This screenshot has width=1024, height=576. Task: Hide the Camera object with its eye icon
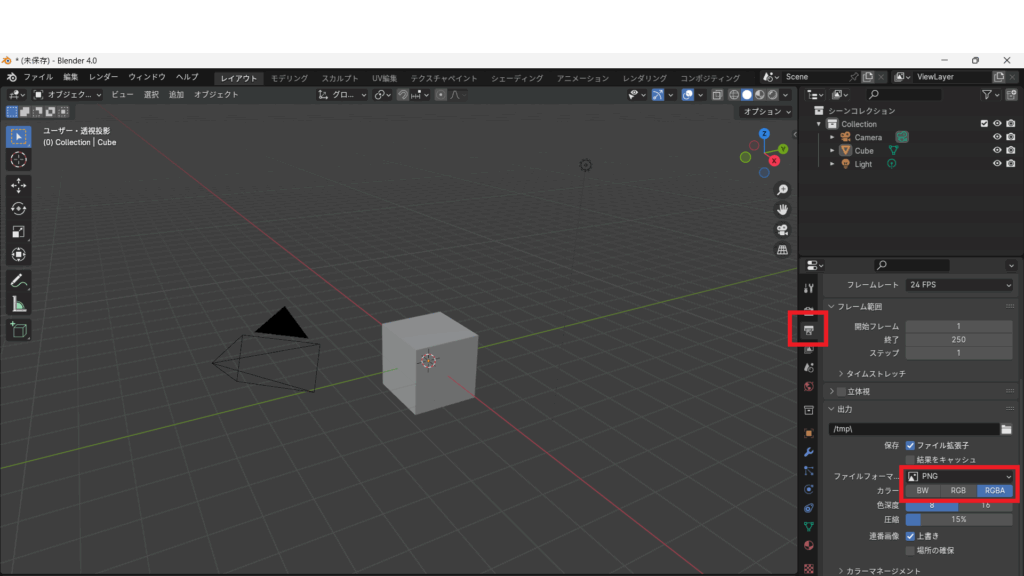click(x=997, y=137)
